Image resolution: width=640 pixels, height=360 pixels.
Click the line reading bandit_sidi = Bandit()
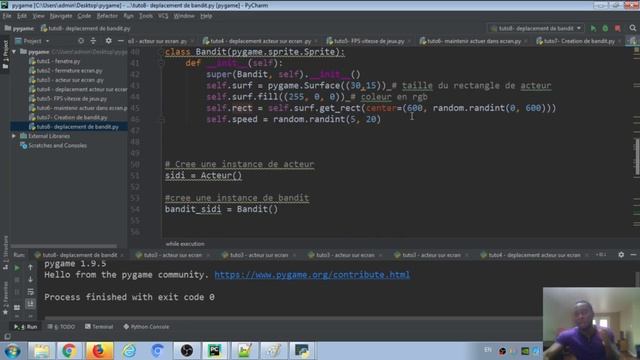coord(221,209)
